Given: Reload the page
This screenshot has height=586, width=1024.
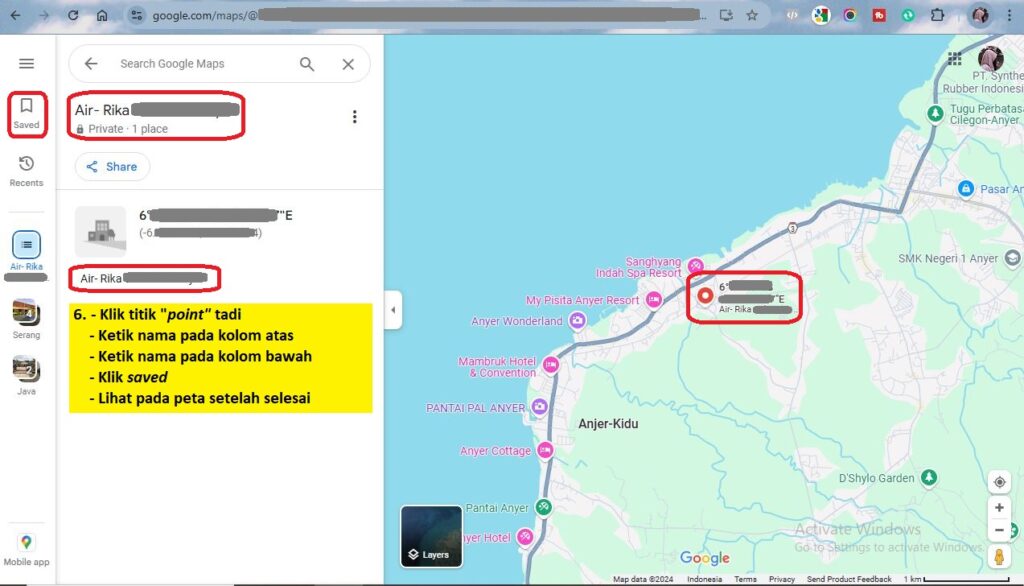Looking at the screenshot, I should [x=73, y=15].
